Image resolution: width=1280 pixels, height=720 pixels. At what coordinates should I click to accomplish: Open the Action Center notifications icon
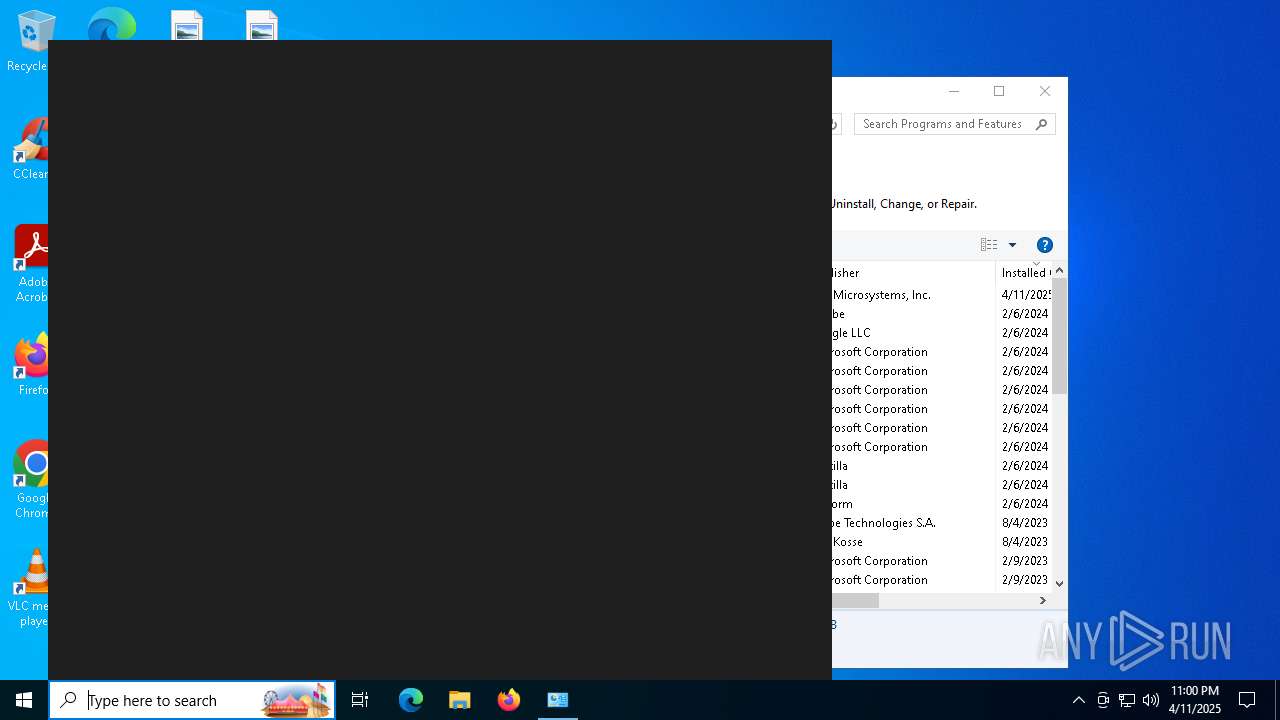click(1247, 700)
